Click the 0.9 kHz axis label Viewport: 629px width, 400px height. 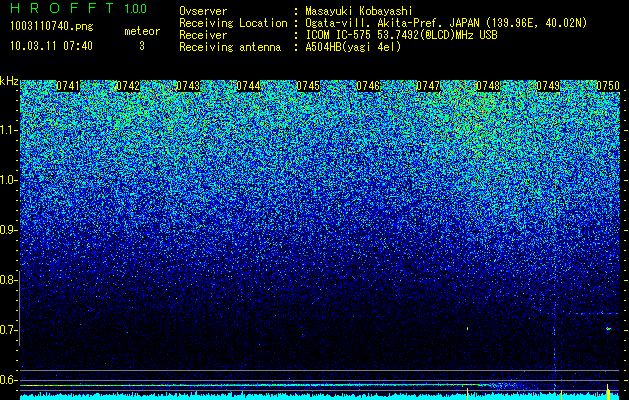click(8, 230)
